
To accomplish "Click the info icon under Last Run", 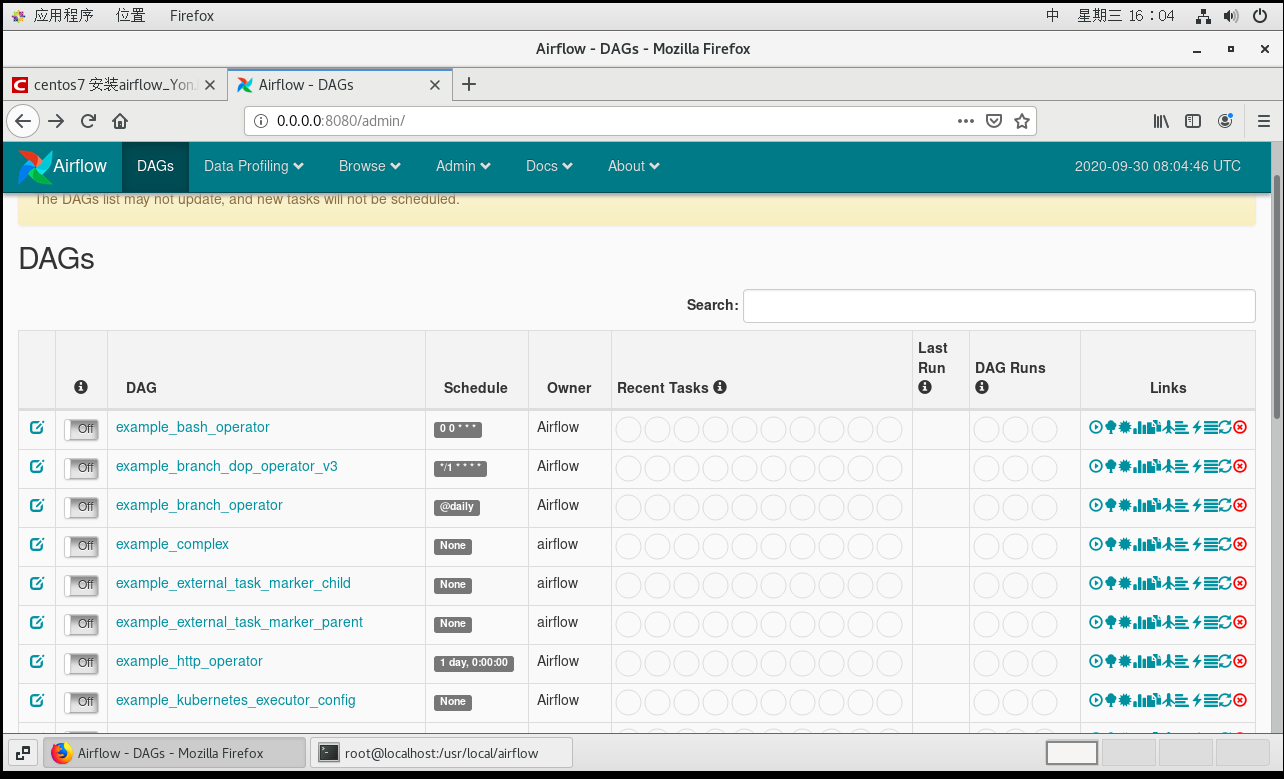I will pos(925,387).
